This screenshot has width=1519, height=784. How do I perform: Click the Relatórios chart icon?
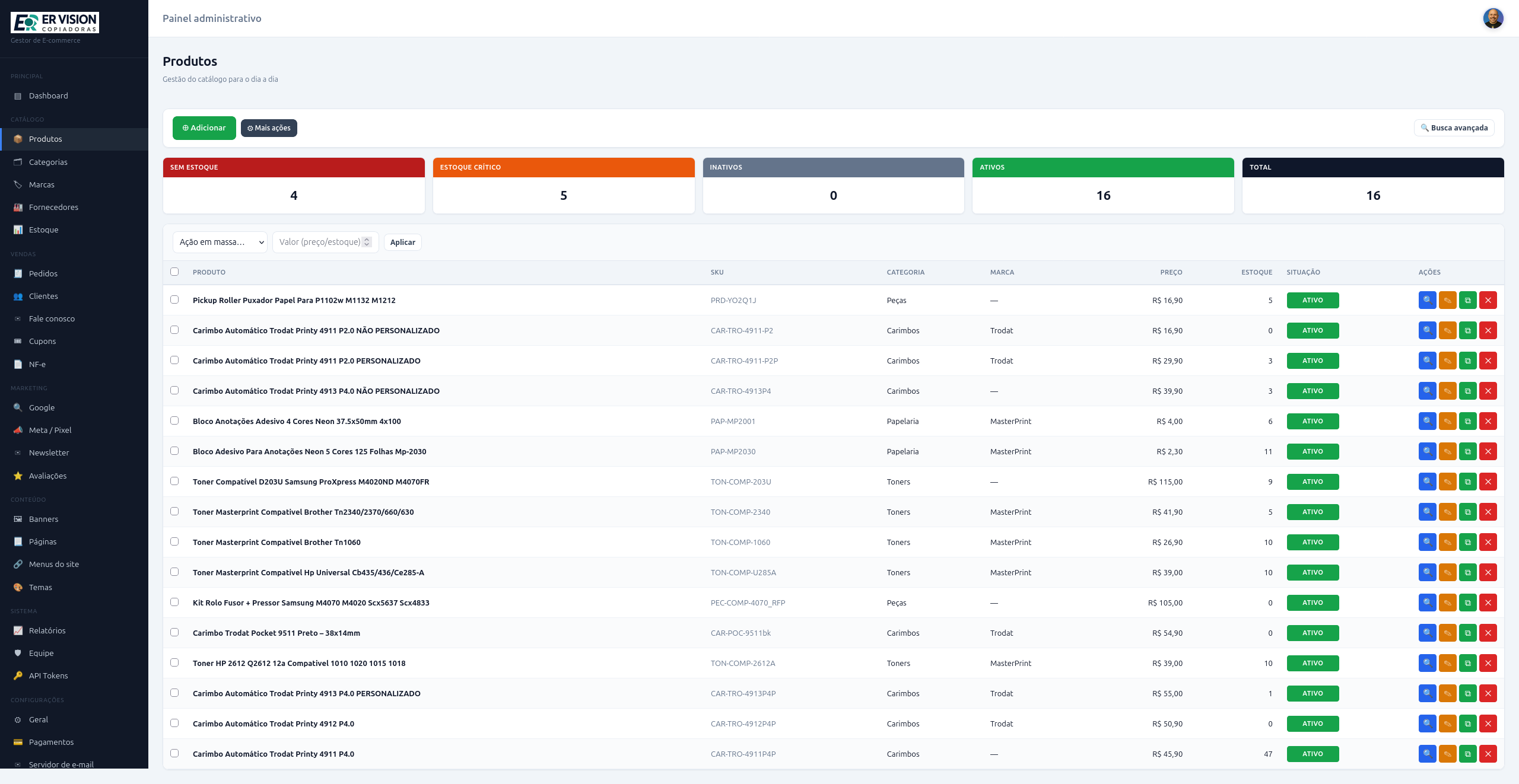(18, 630)
